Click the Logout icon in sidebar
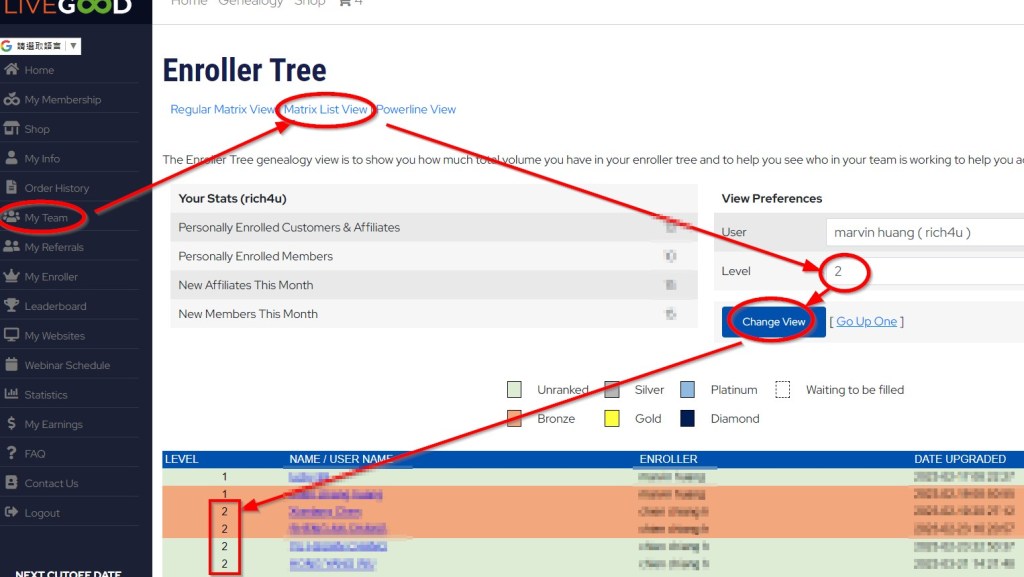This screenshot has width=1024, height=577. tap(12, 513)
